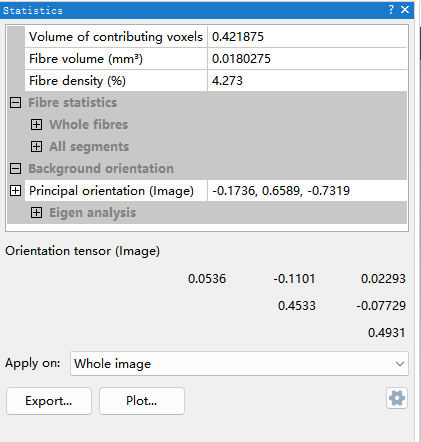421x442 pixels.
Task: Expand the Eigen analysis node
Action: (36, 213)
